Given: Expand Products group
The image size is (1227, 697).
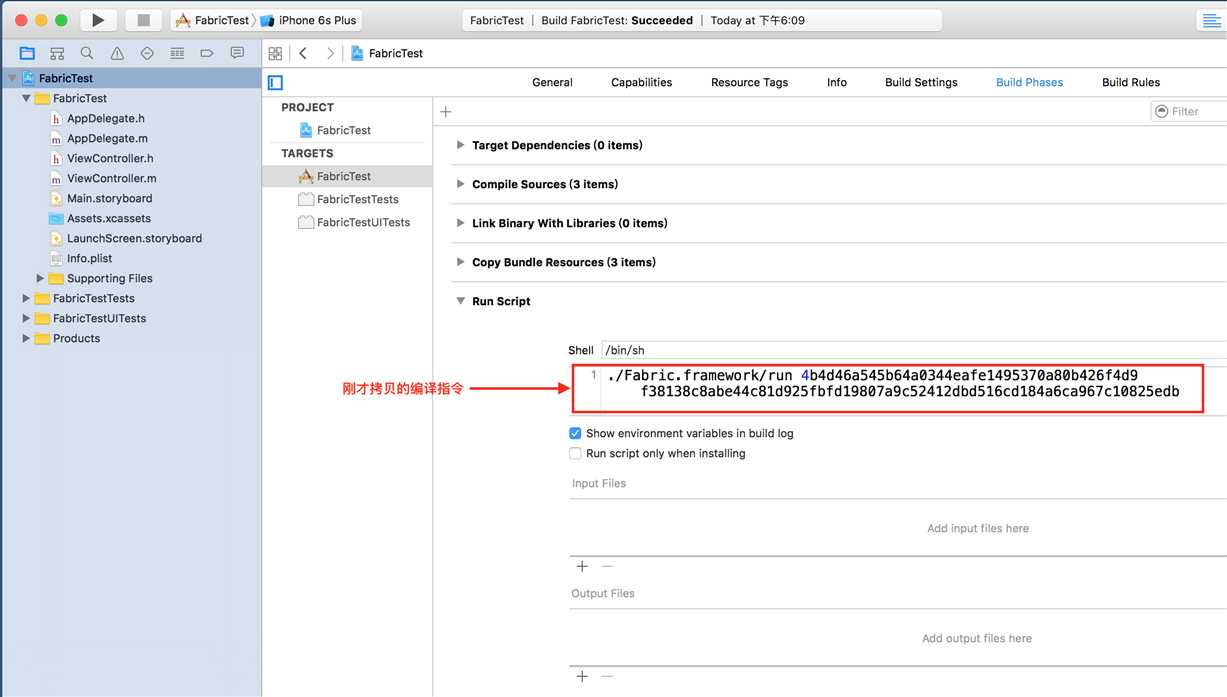Looking at the screenshot, I should 26,338.
